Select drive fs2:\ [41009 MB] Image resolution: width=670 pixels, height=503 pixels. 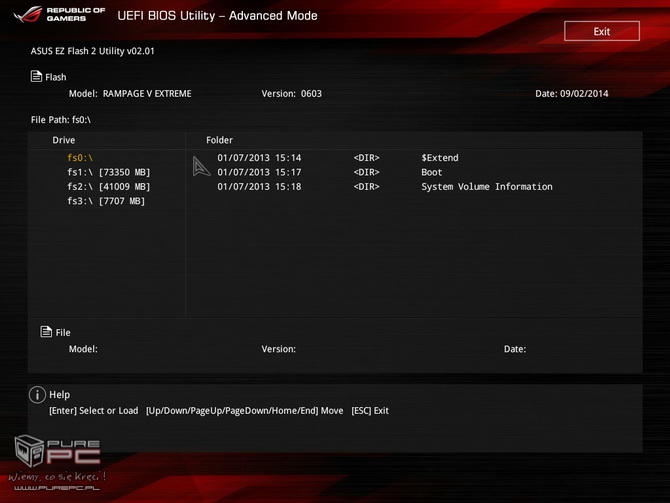point(109,187)
